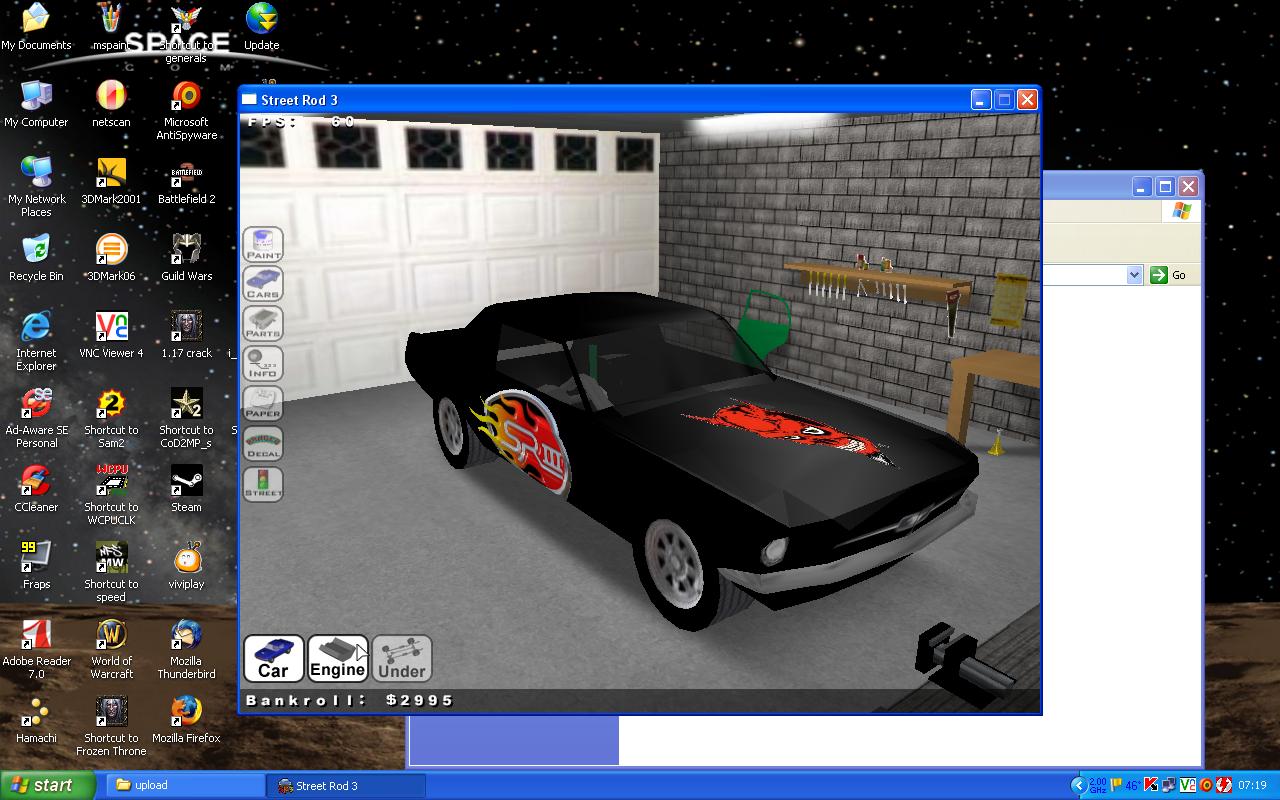1280x800 pixels.
Task: Expand hidden system tray icons
Action: click(1078, 785)
